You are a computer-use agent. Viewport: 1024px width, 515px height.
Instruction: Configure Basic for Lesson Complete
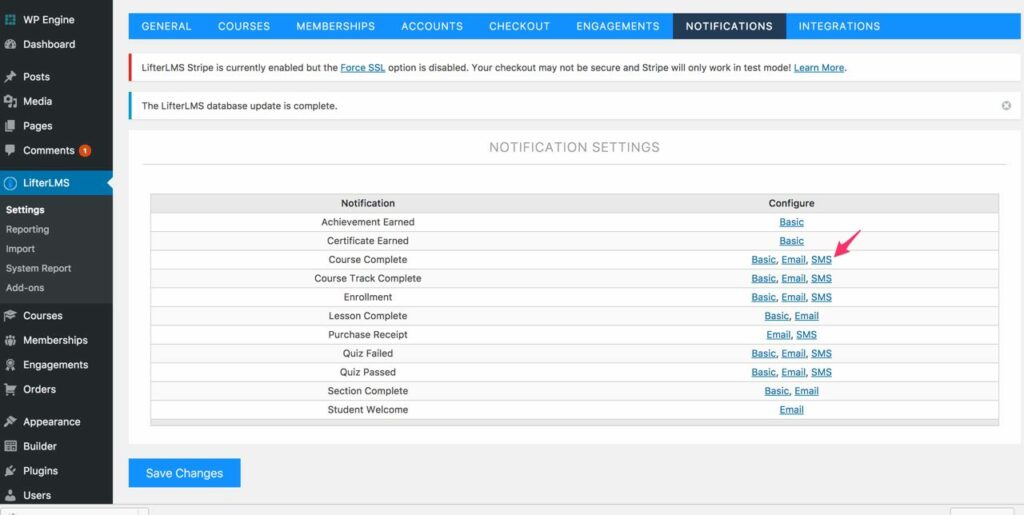[776, 316]
